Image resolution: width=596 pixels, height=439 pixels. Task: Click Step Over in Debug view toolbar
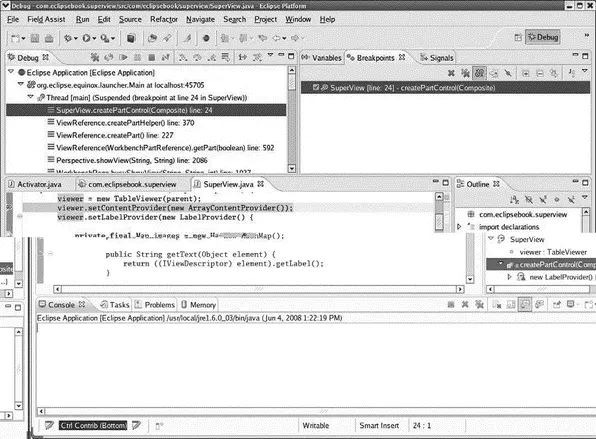tap(197, 57)
